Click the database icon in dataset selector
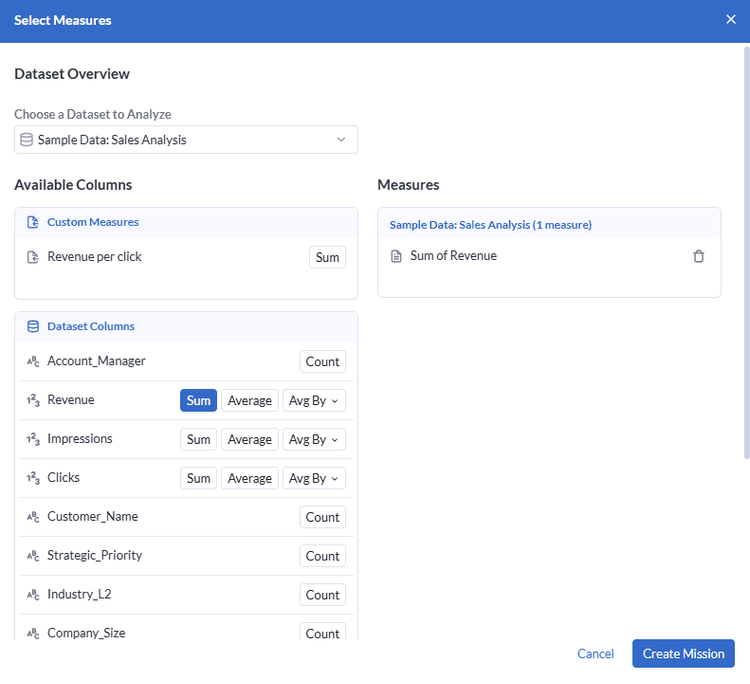 (26, 140)
